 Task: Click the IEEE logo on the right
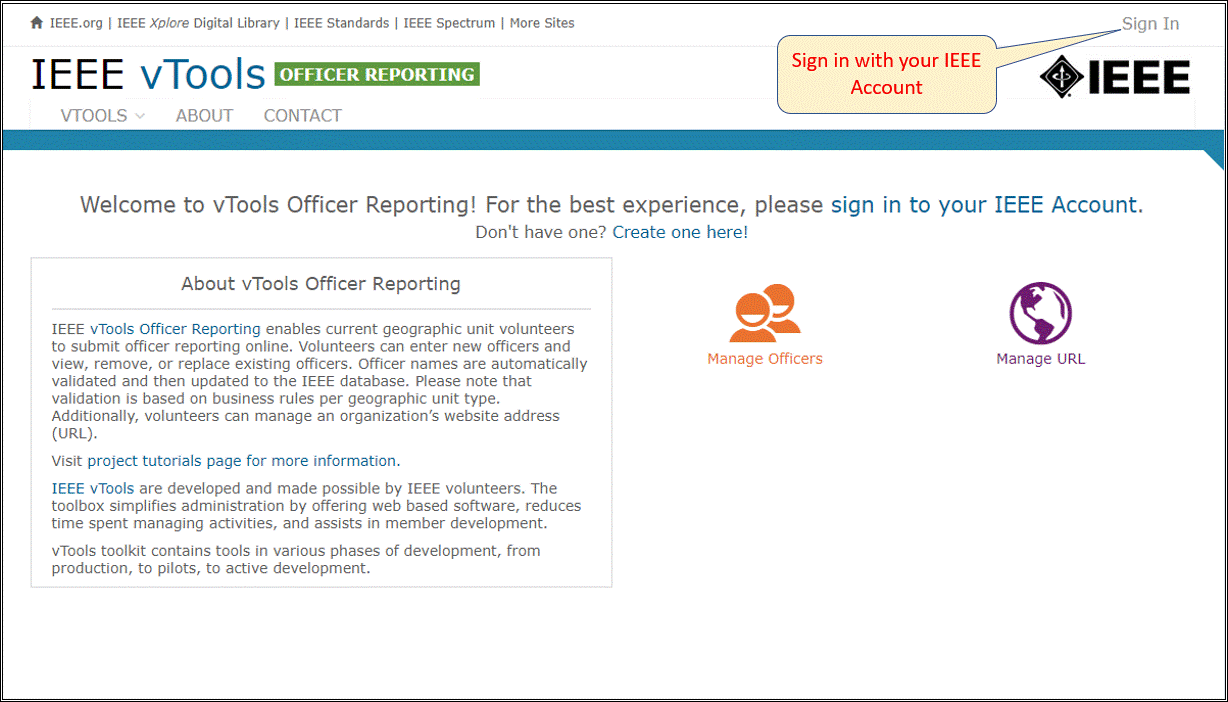[1115, 77]
